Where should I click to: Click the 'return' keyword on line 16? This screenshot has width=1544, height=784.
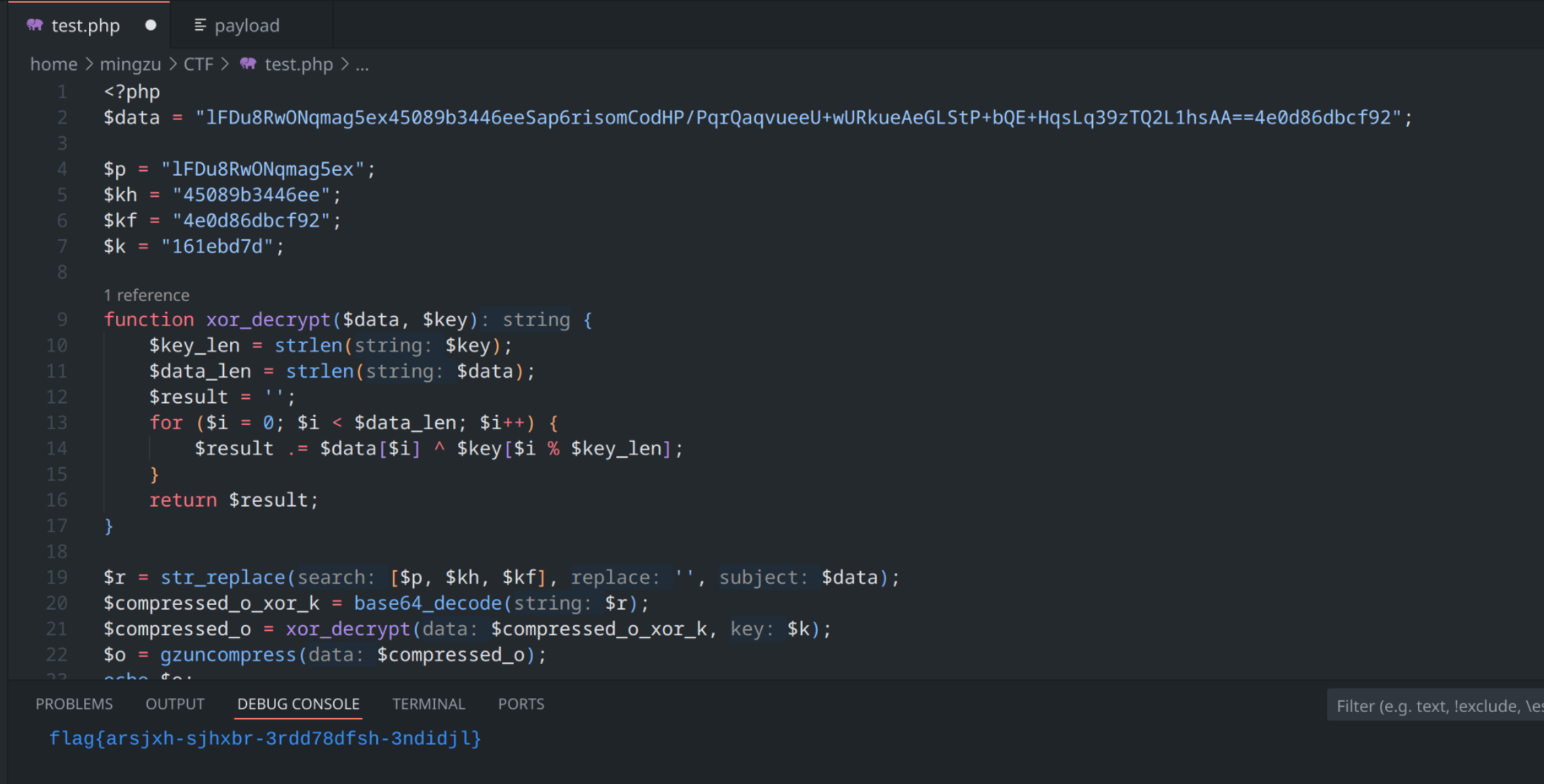tap(183, 500)
